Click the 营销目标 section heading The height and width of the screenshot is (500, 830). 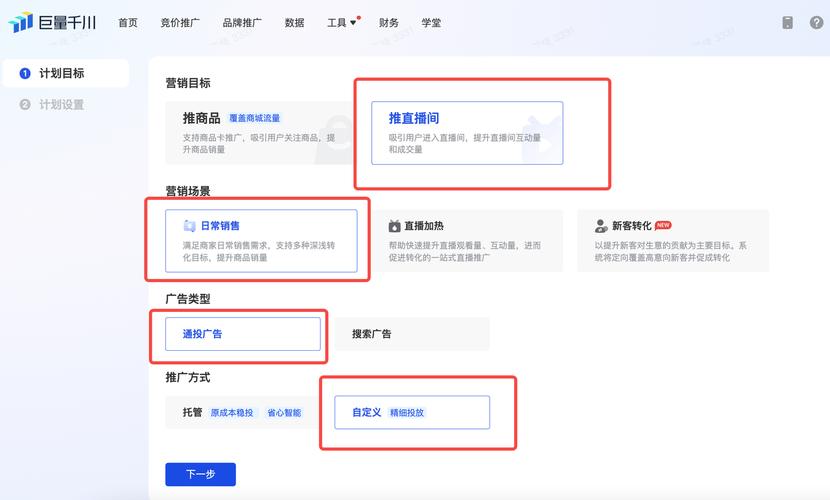pos(188,83)
